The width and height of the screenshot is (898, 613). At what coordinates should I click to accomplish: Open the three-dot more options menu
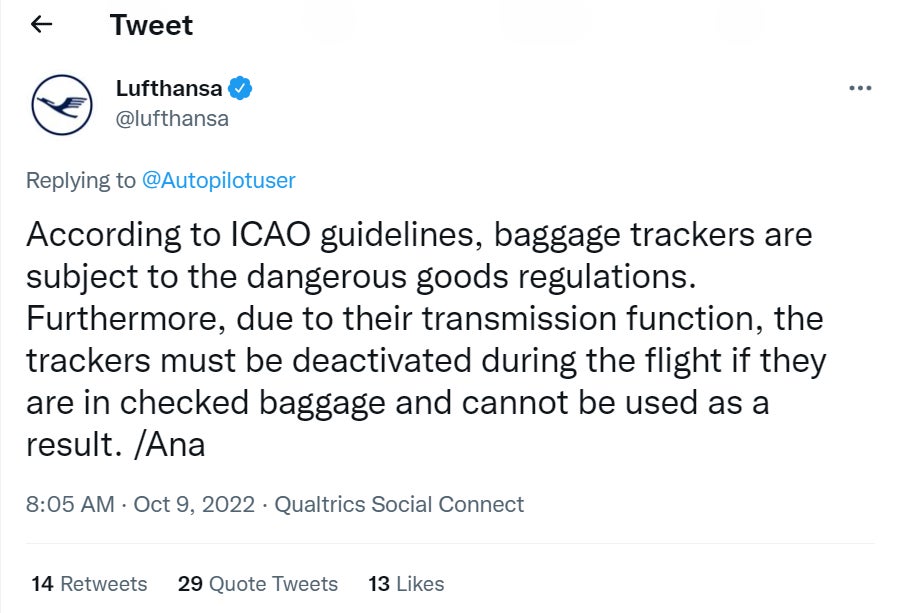[x=859, y=88]
